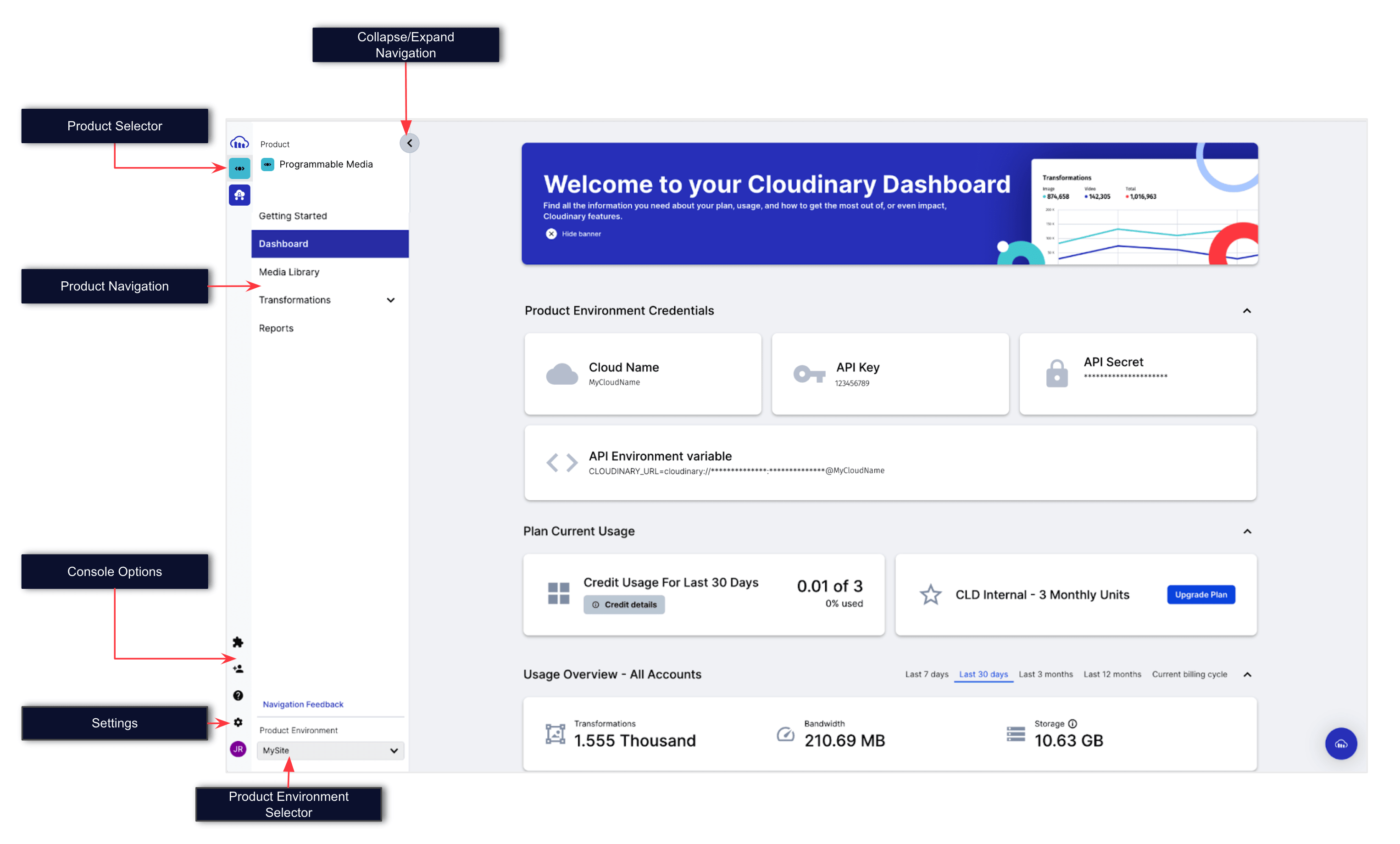This screenshot has width=1400, height=844.
Task: Click the Cloud Name credential card
Action: [x=642, y=374]
